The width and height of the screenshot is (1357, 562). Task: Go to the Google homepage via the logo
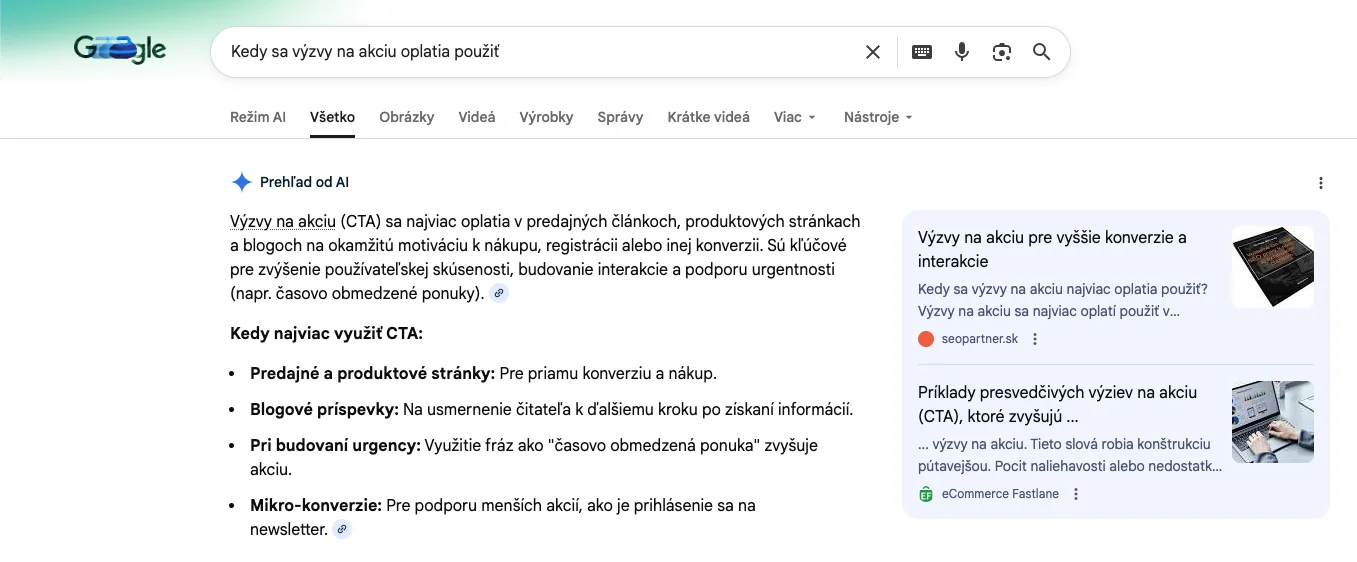point(120,50)
